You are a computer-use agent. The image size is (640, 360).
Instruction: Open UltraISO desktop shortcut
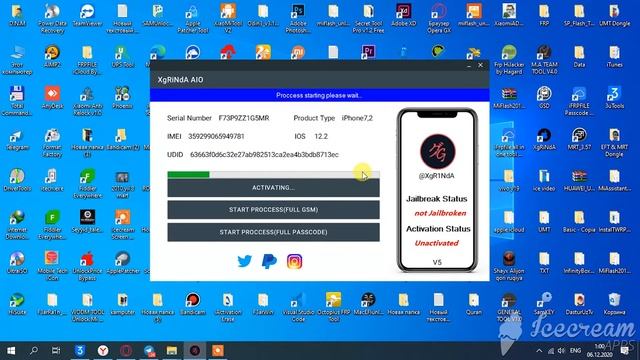[17, 263]
